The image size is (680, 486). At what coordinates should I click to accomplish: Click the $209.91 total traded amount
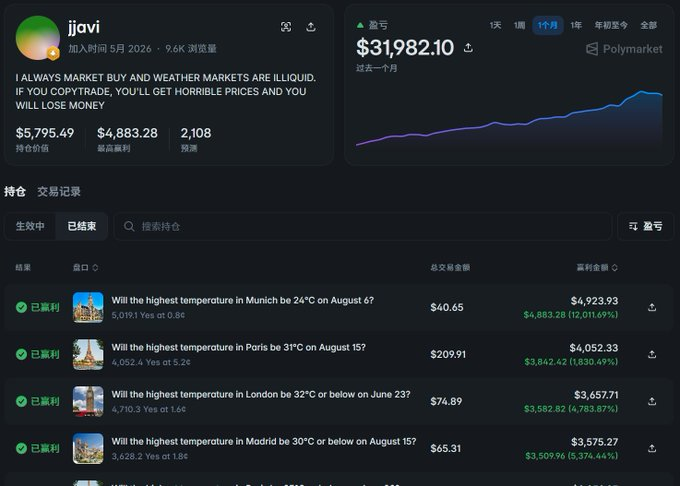click(448, 354)
